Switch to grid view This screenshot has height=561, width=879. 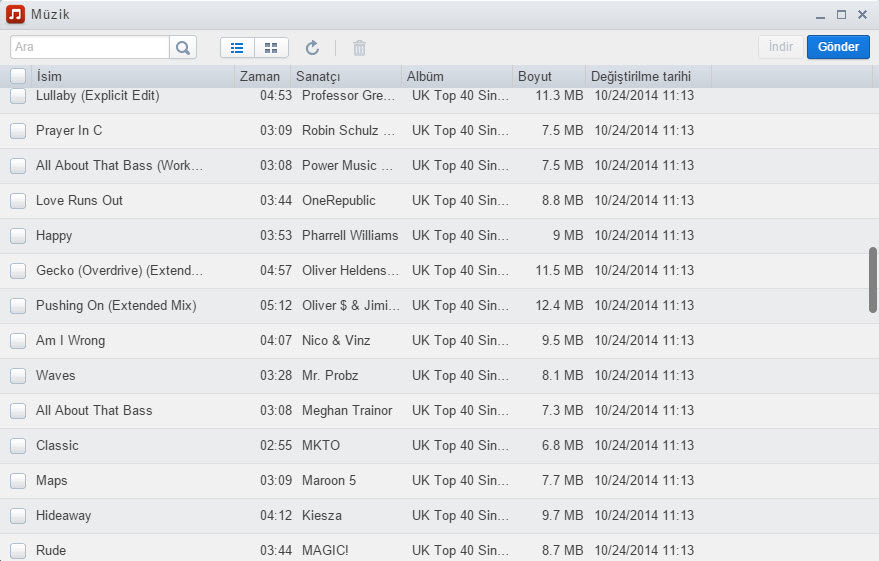271,47
